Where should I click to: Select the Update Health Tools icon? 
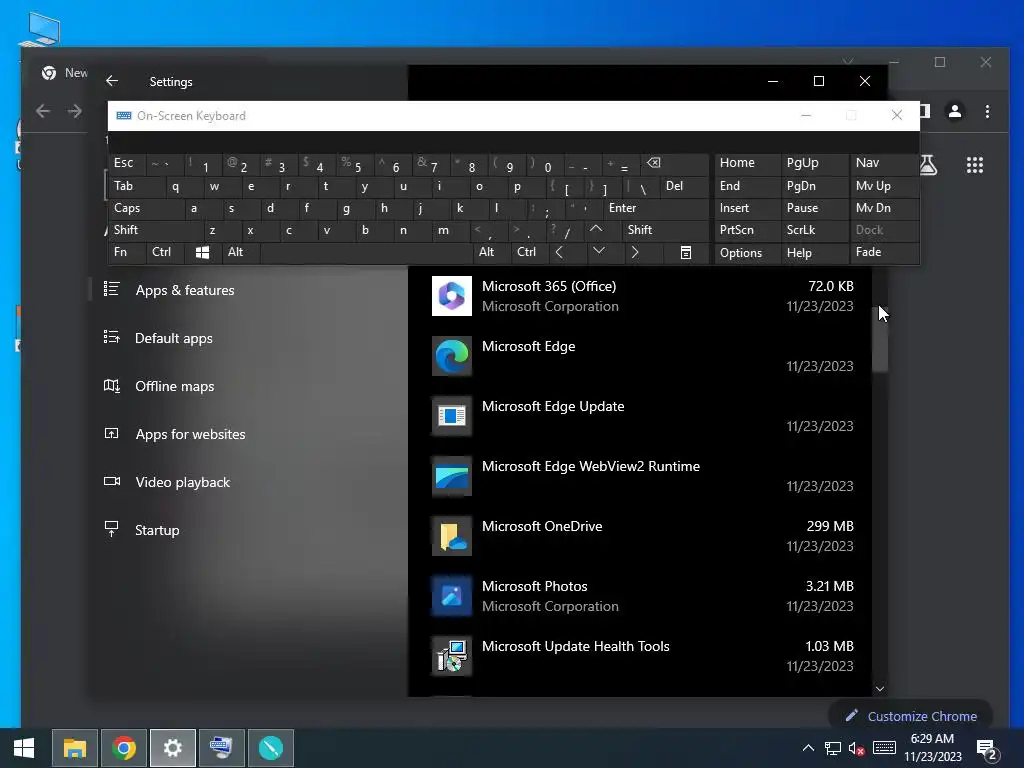click(x=451, y=656)
